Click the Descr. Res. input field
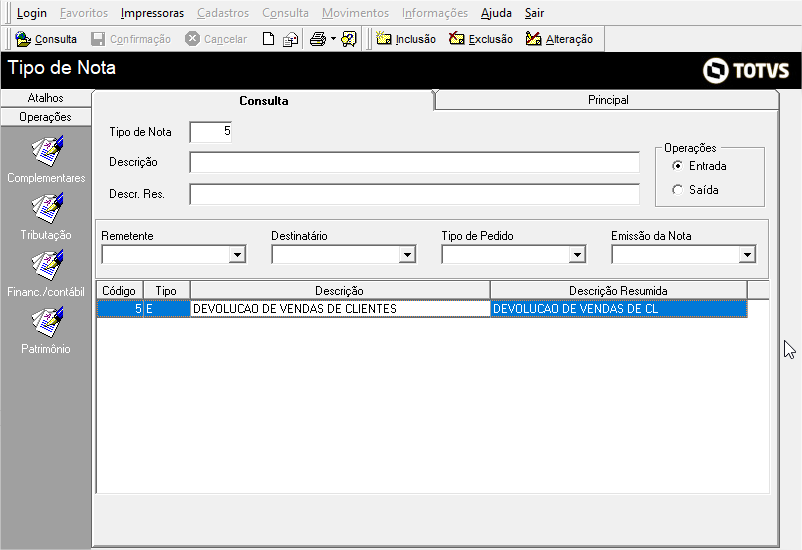 point(414,194)
